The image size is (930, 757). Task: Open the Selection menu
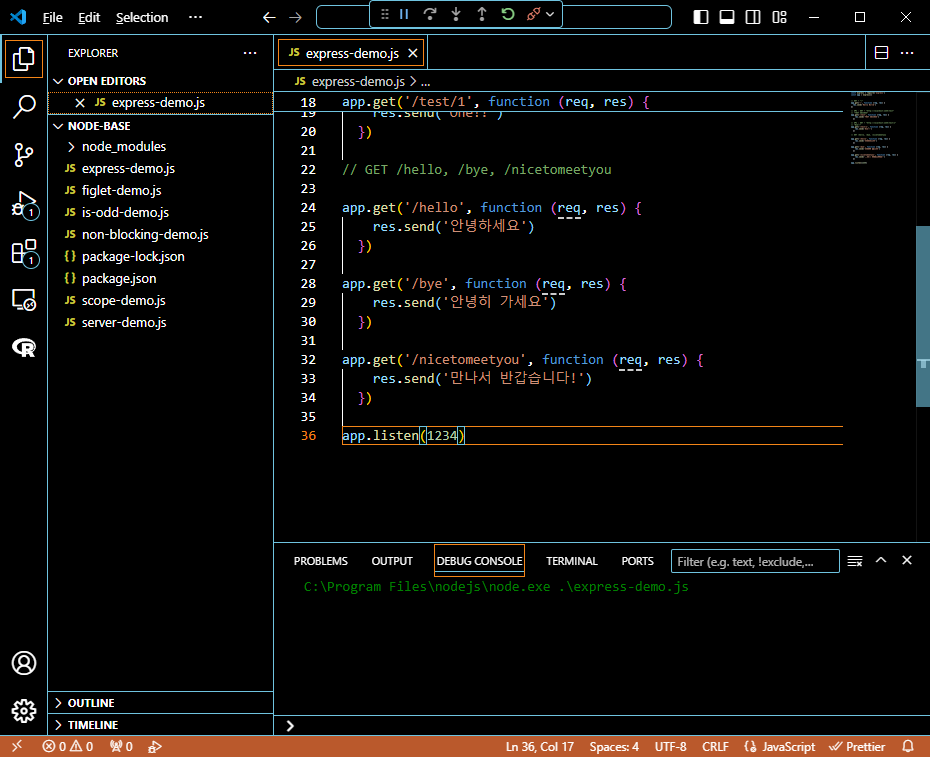[142, 18]
